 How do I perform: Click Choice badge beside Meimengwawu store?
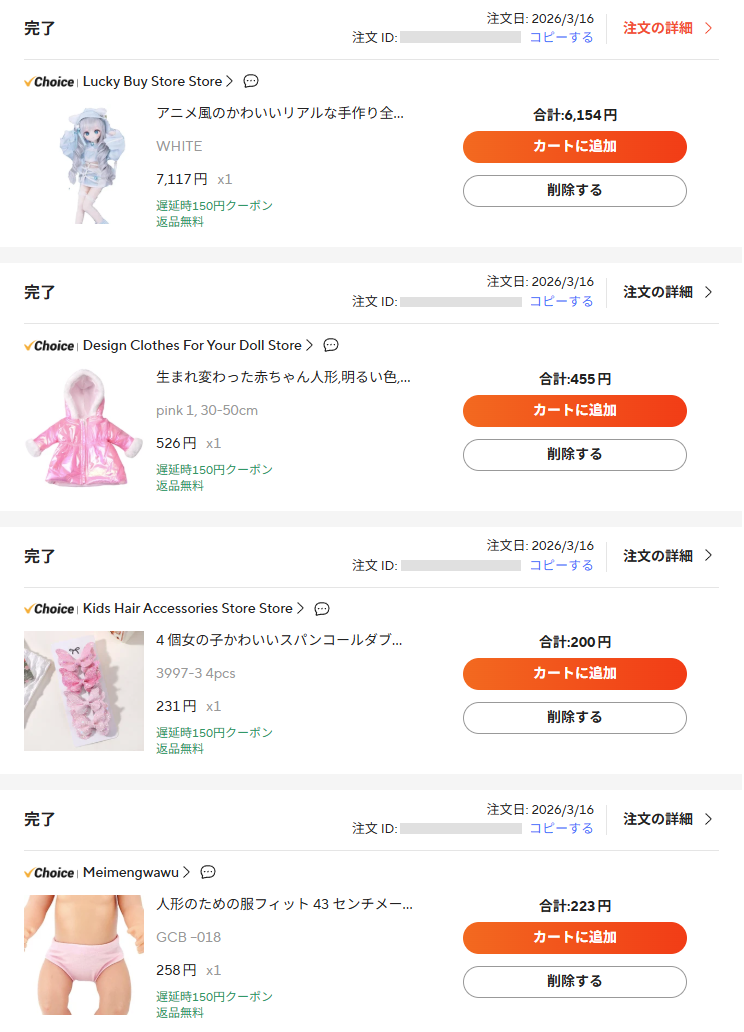(49, 873)
